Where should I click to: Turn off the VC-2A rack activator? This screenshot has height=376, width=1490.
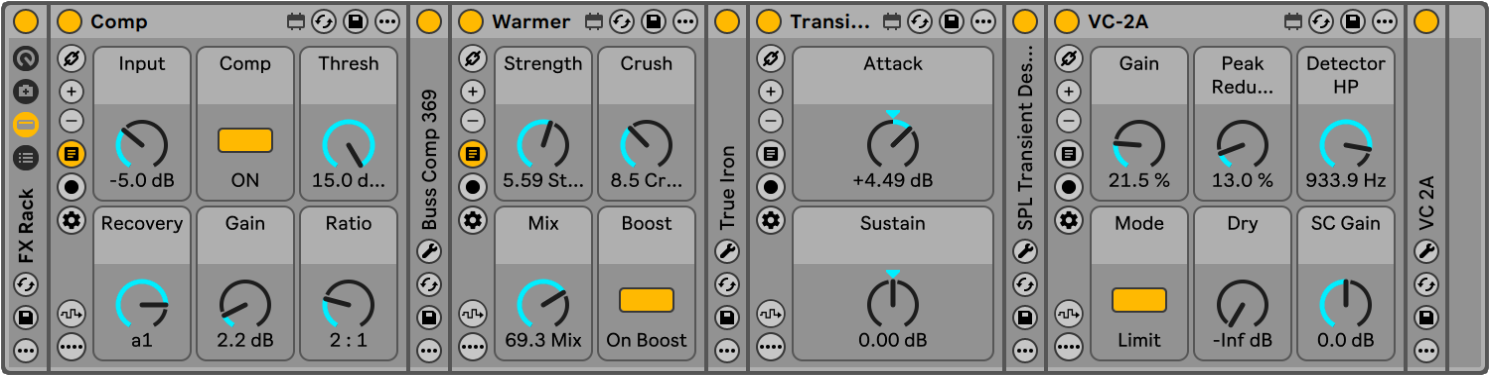click(1067, 21)
